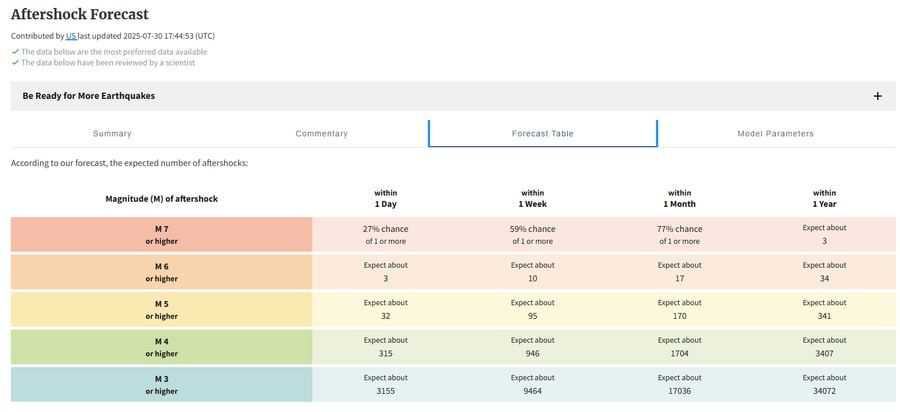Select the M 5 or higher row label

click(x=161, y=309)
